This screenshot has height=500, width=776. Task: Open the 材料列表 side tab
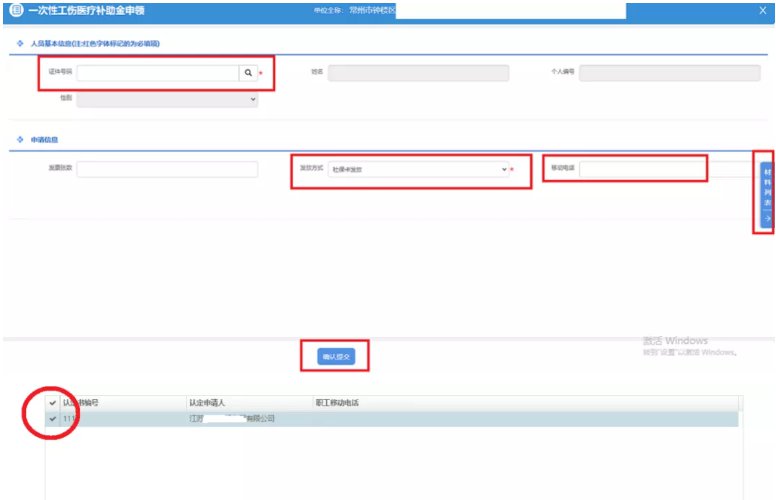point(767,195)
